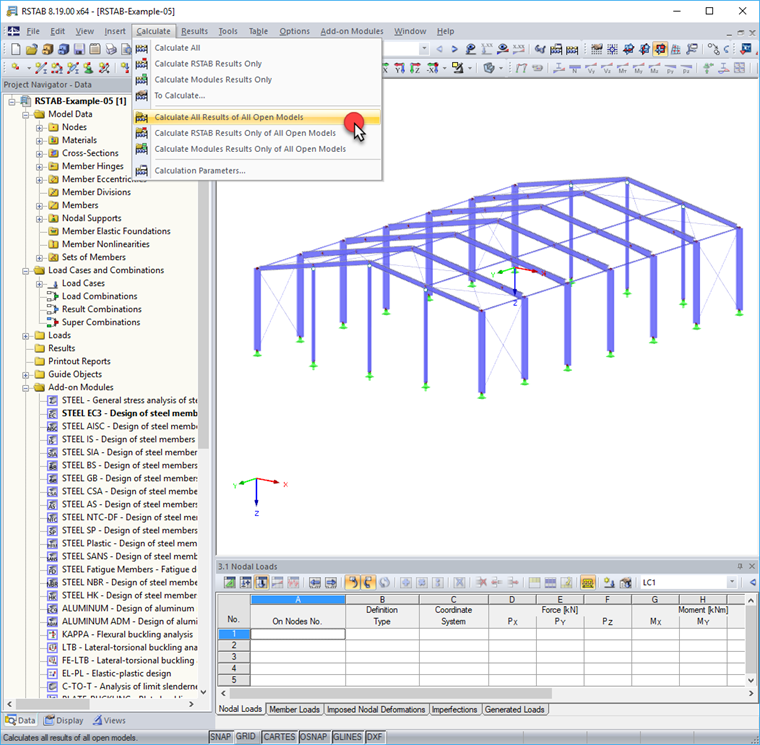Switch to the Generated Loads tab
The height and width of the screenshot is (745, 760).
click(x=515, y=710)
